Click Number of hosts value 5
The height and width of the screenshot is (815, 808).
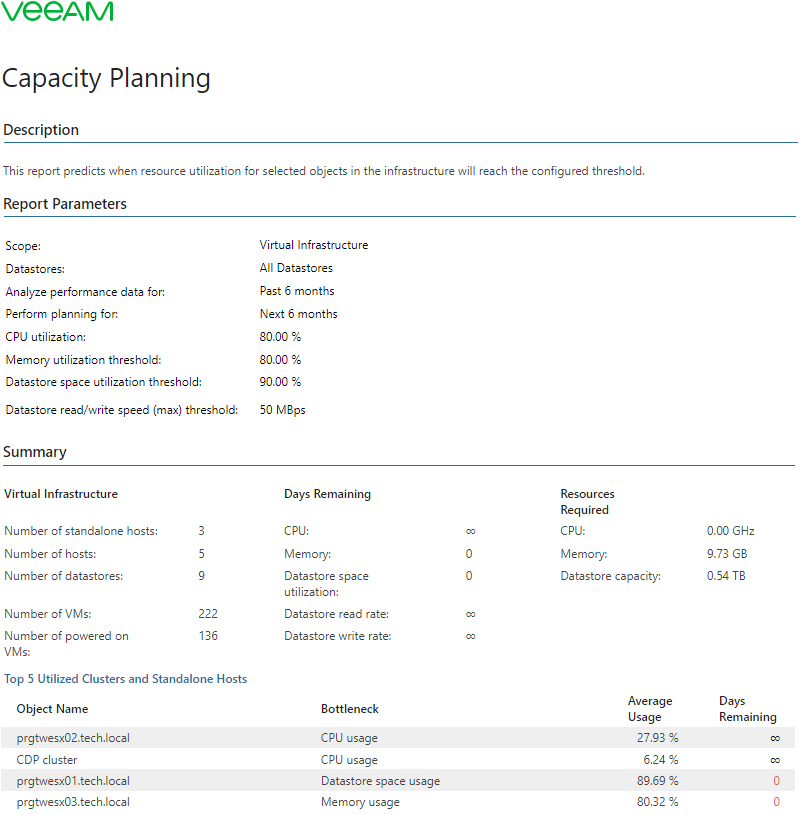pyautogui.click(x=202, y=554)
